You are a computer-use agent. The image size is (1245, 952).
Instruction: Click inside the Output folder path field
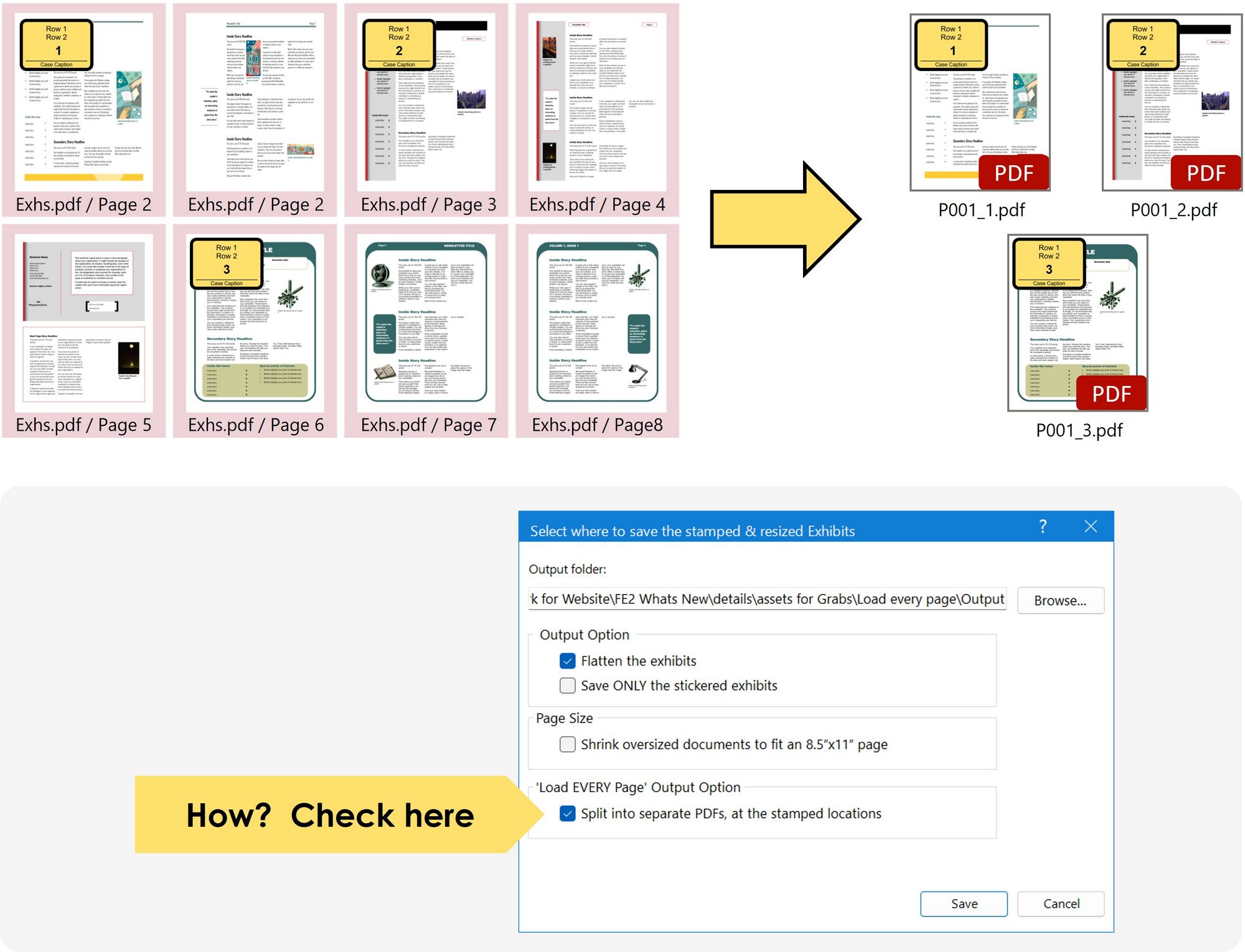pyautogui.click(x=766, y=600)
